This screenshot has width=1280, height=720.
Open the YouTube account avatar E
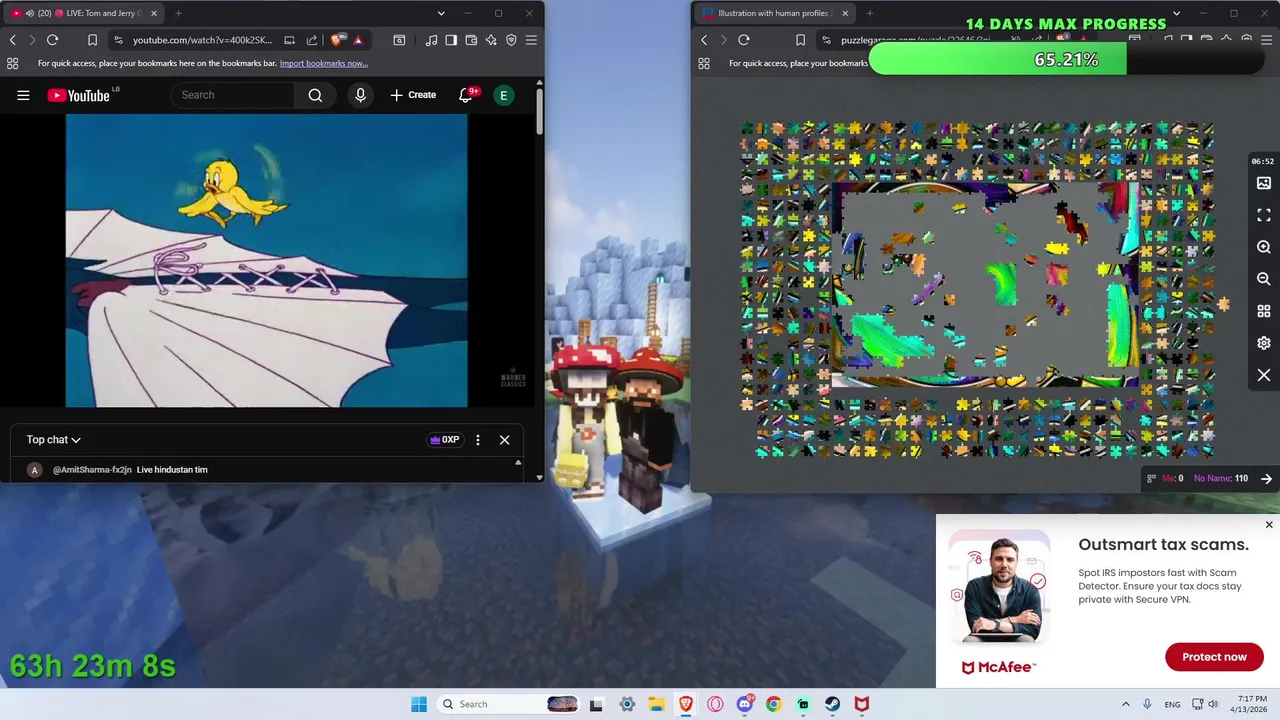pos(504,95)
